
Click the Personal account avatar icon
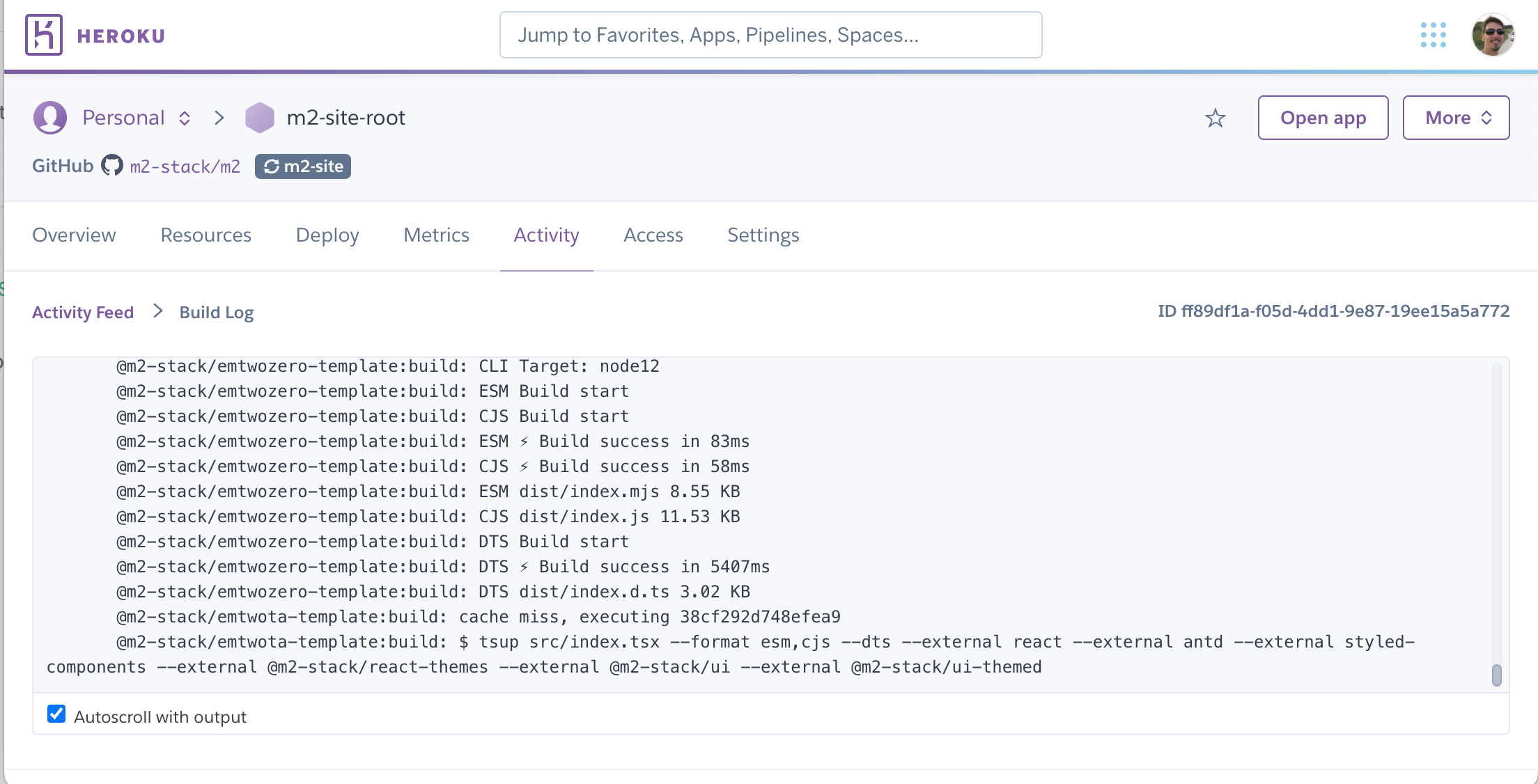[x=49, y=117]
